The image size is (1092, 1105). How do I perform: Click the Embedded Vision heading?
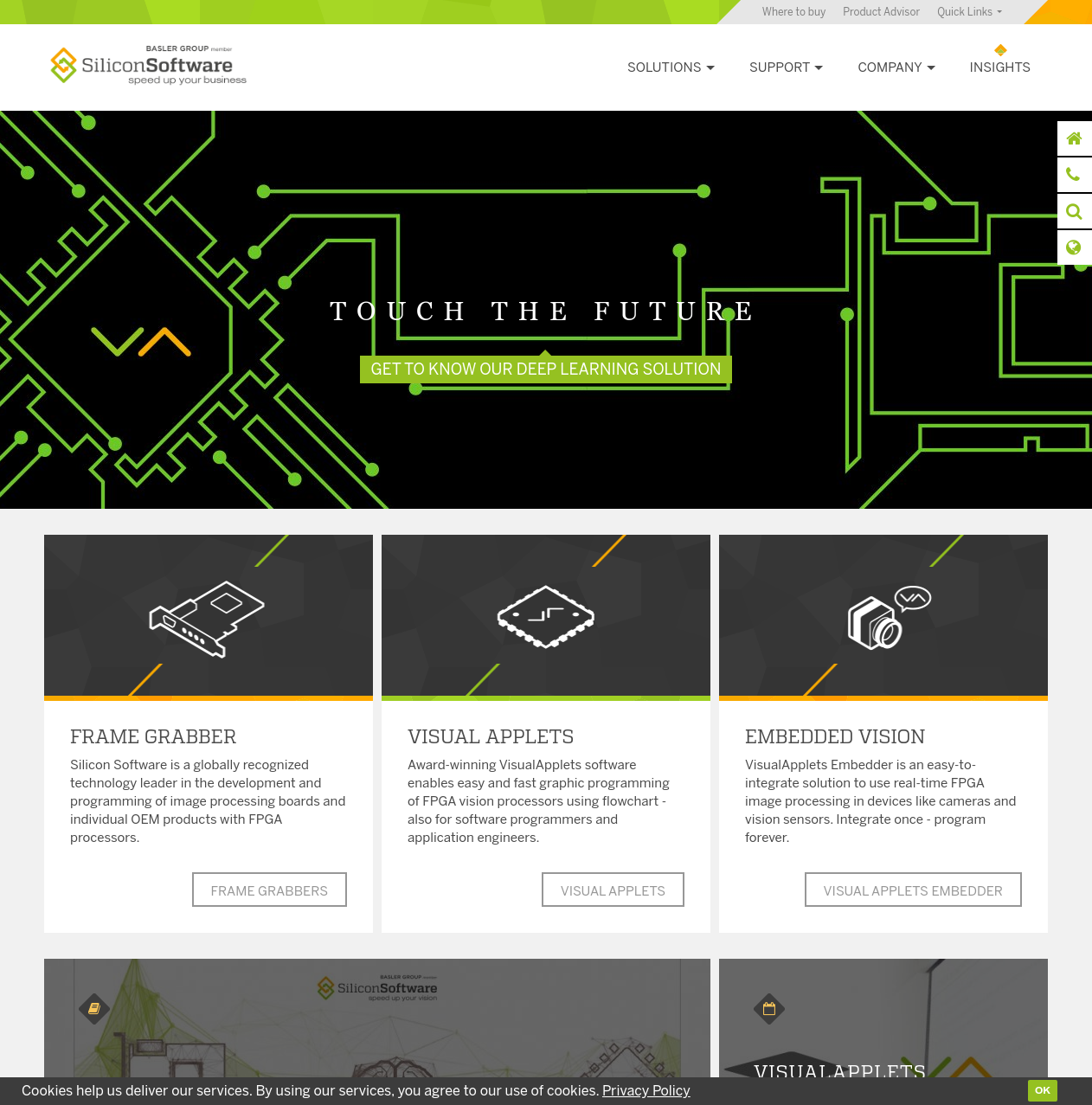(835, 737)
